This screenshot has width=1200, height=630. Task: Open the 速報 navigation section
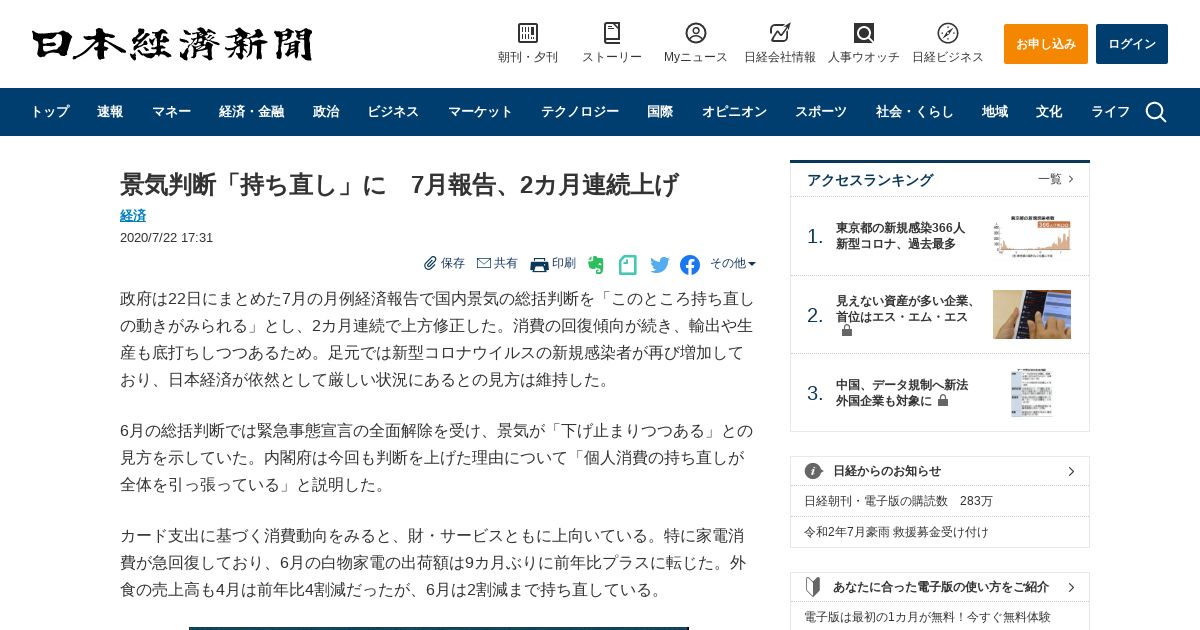[110, 112]
